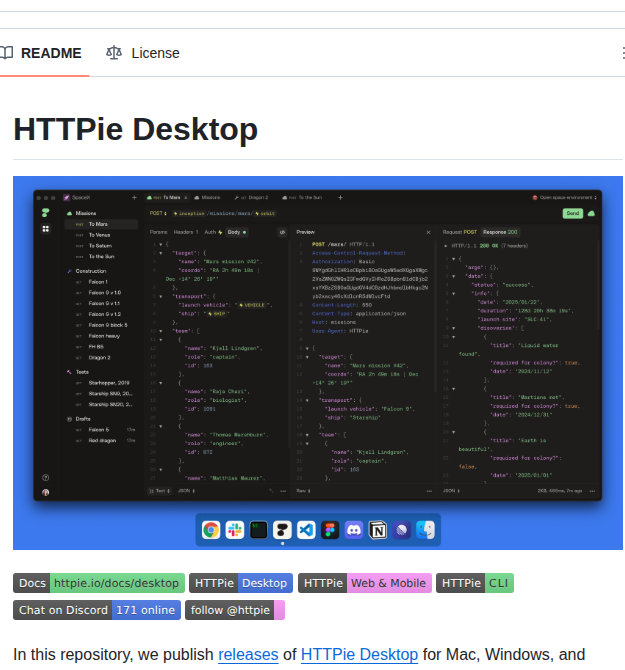
Task: Select the Dragon 2 request tab
Action: [251, 197]
